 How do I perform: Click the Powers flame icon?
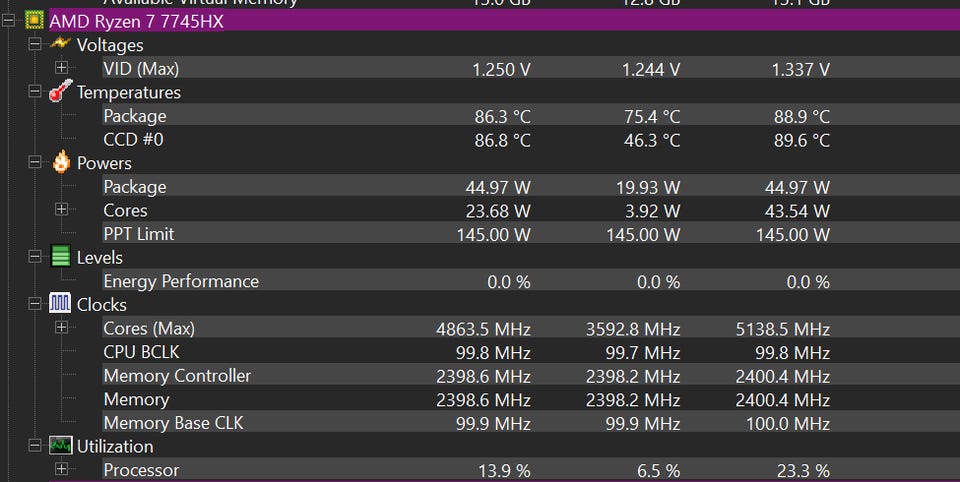pyautogui.click(x=61, y=162)
